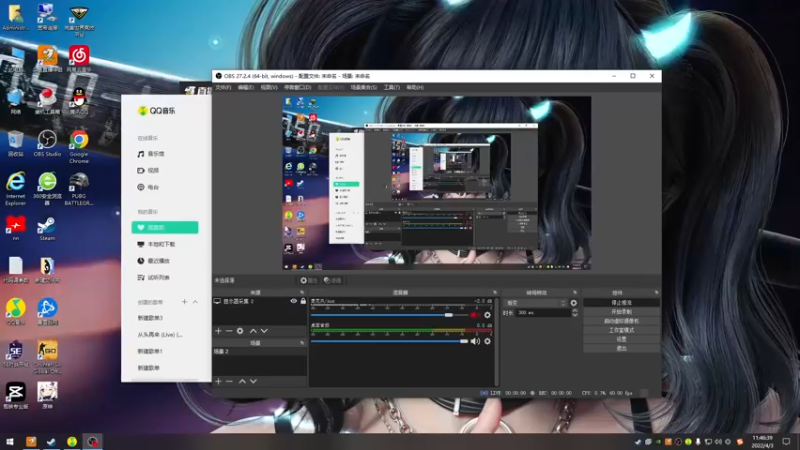This screenshot has width=800, height=450.
Task: Select the display capture source row
Action: coord(260,302)
